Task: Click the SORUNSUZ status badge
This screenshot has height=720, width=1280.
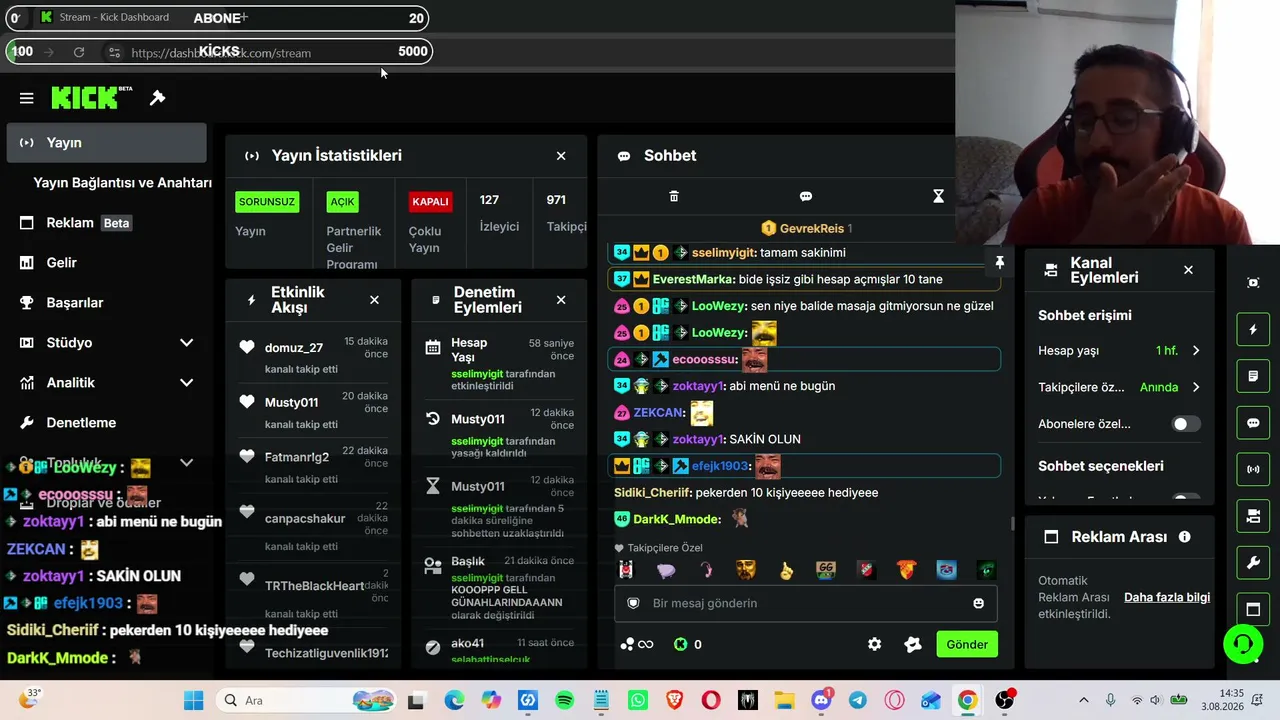Action: pos(267,202)
